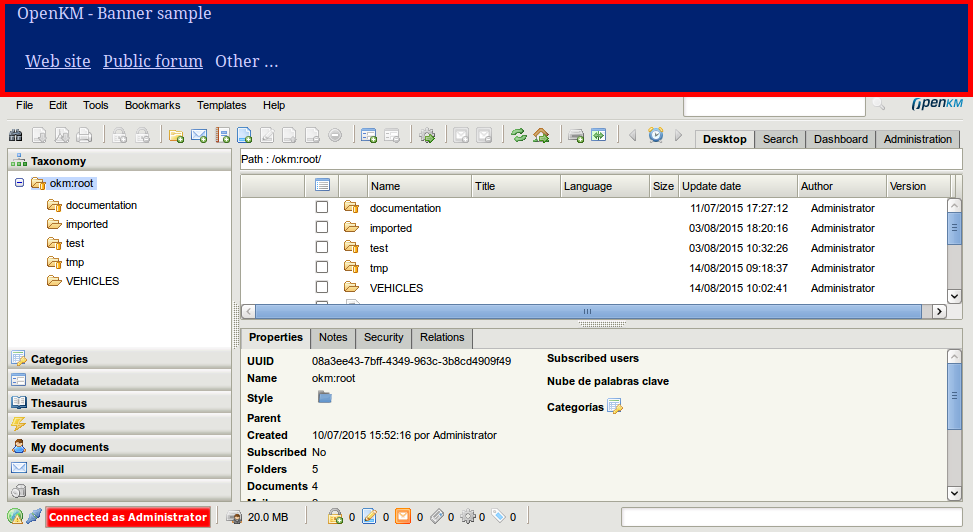Click the alarm clock history icon
Viewport: 973px width, 532px height.
click(656, 135)
